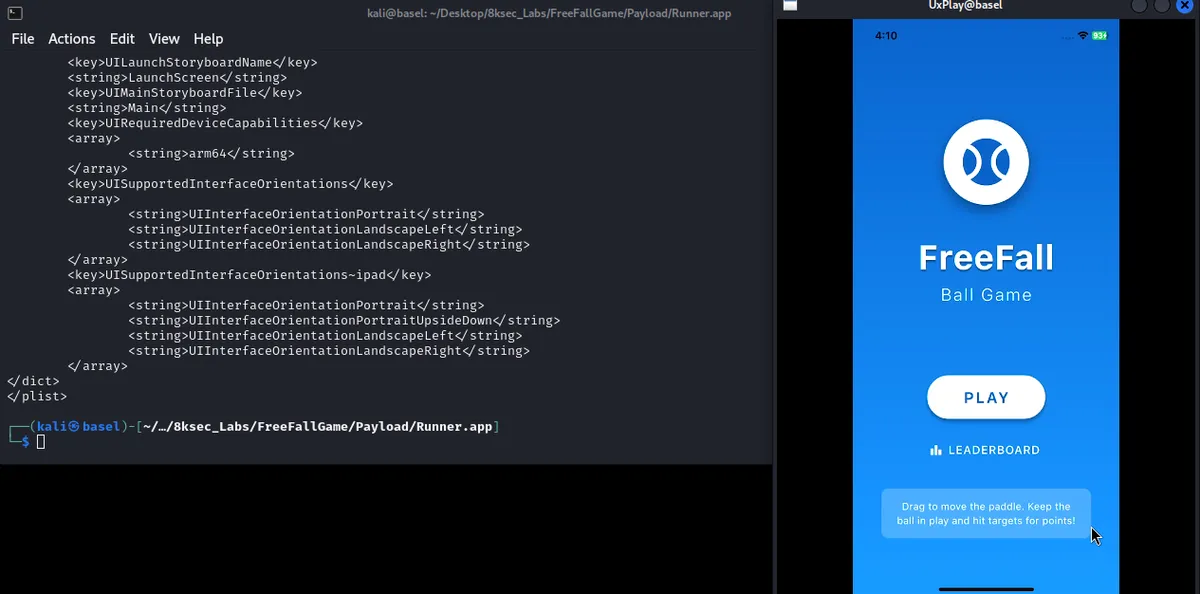The height and width of the screenshot is (594, 1200).
Task: Click the Wi-Fi status icon on phone
Action: click(x=1083, y=36)
